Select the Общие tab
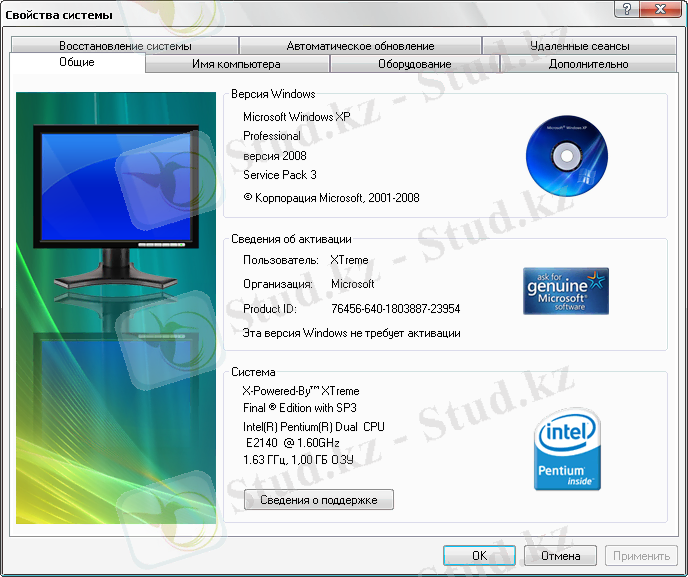 tap(77, 62)
